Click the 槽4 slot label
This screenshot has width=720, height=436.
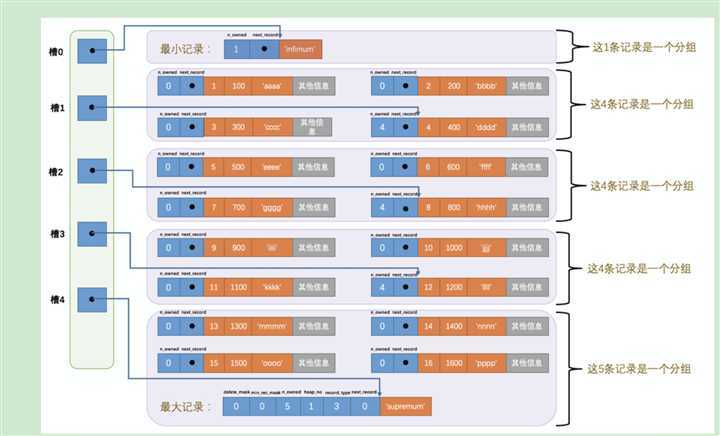[57, 300]
